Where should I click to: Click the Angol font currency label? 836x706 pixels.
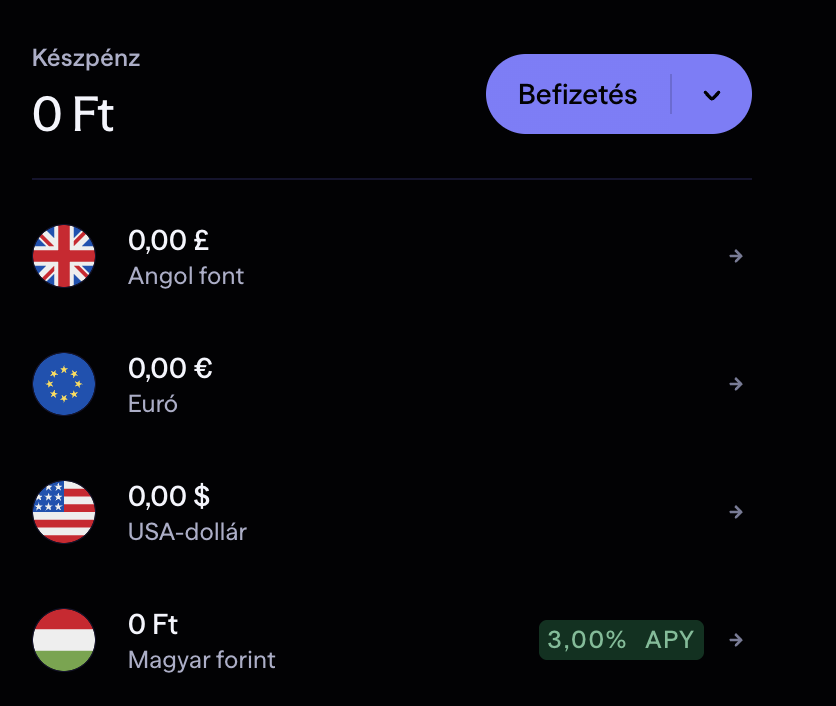point(186,275)
